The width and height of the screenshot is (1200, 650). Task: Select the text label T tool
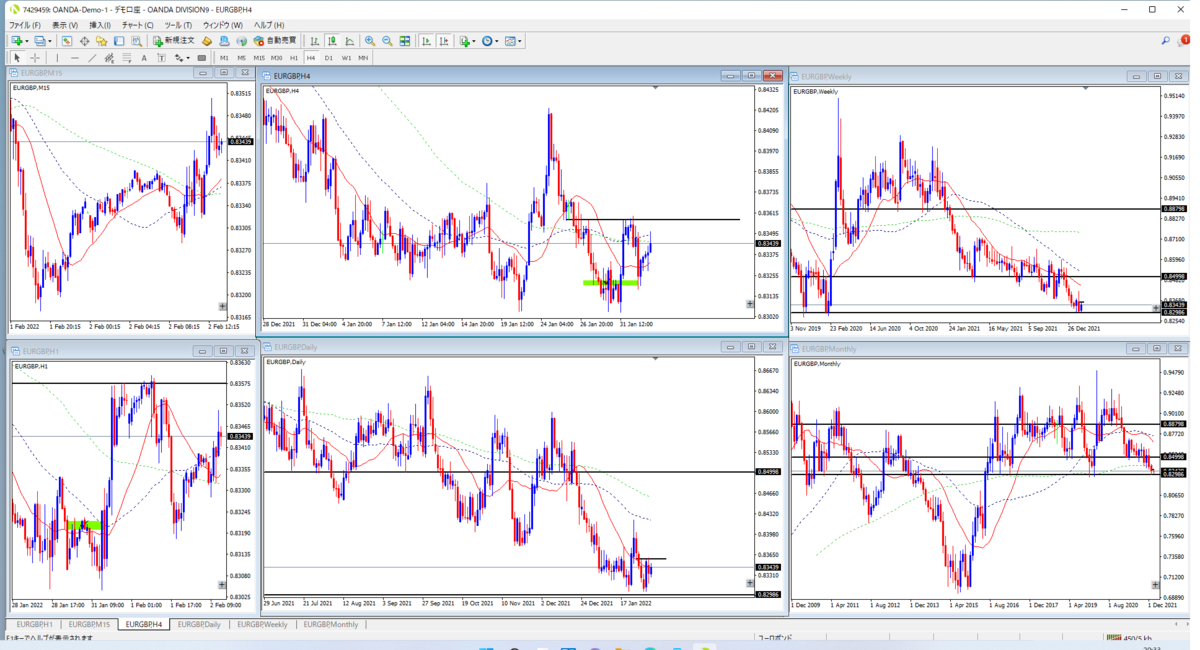coord(161,58)
